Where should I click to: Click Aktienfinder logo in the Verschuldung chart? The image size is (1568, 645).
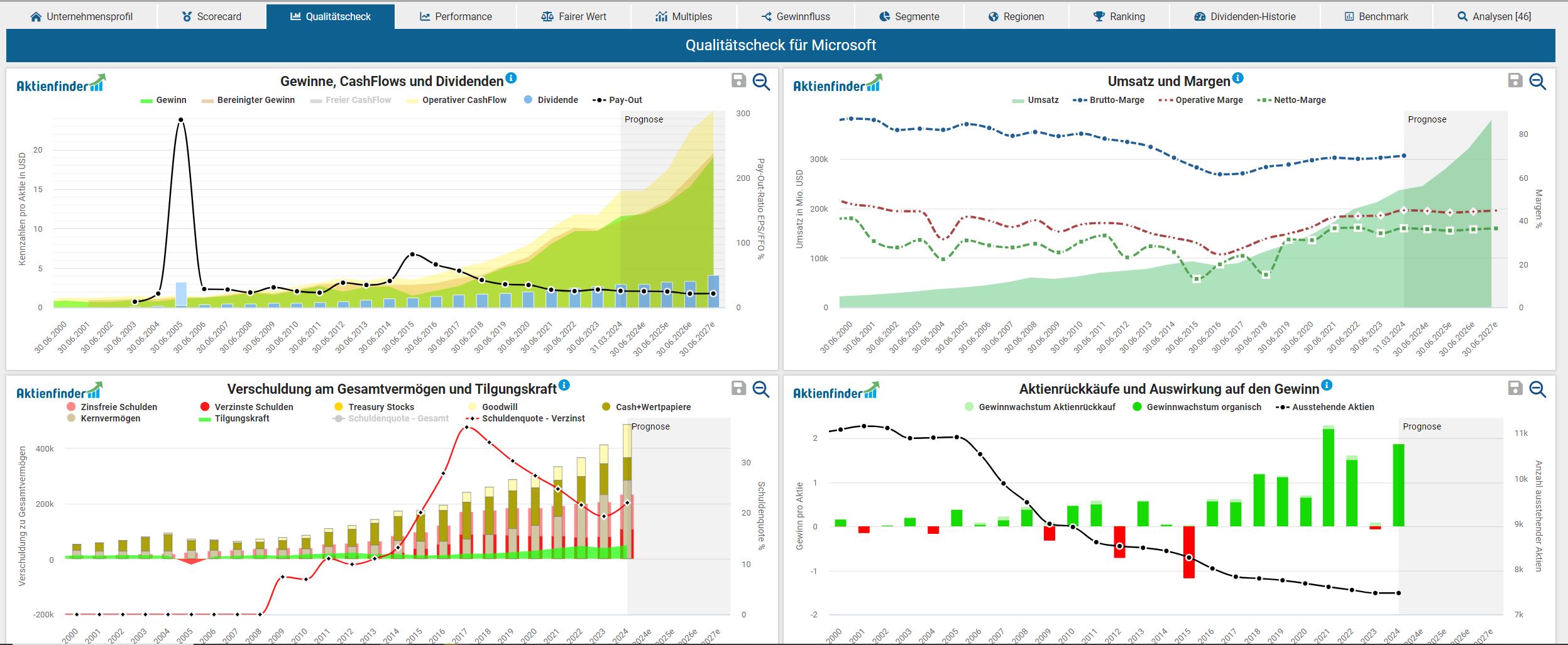pos(60,391)
